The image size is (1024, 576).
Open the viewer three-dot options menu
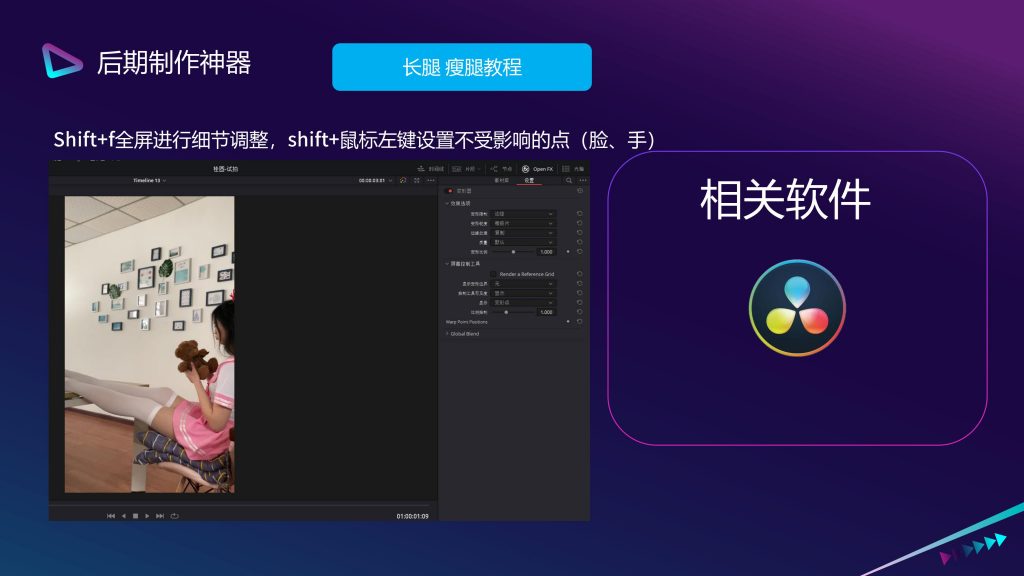[x=431, y=180]
